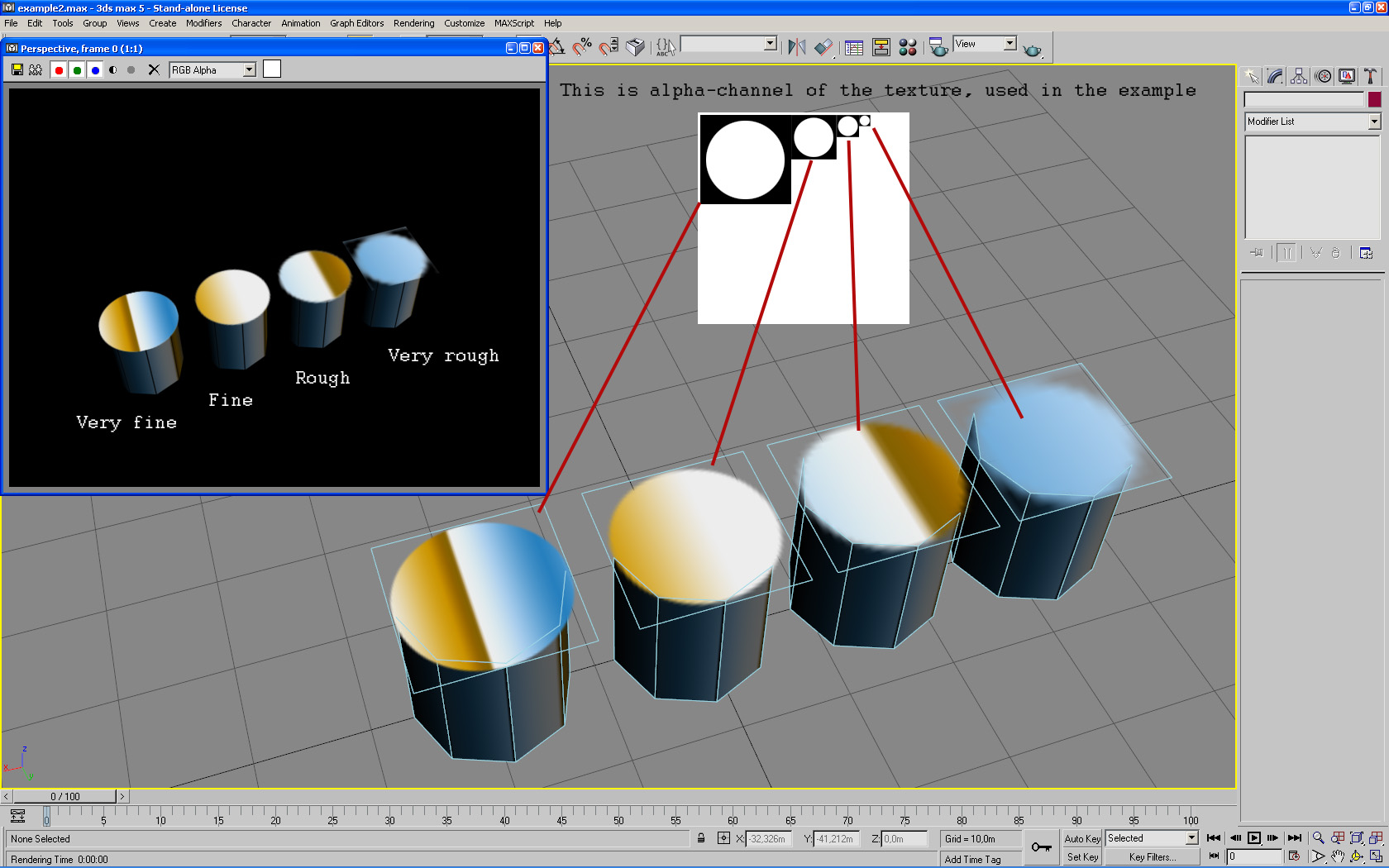This screenshot has height=868, width=1389.
Task: Open the Material Editor (colored spheres icon)
Action: [x=908, y=47]
